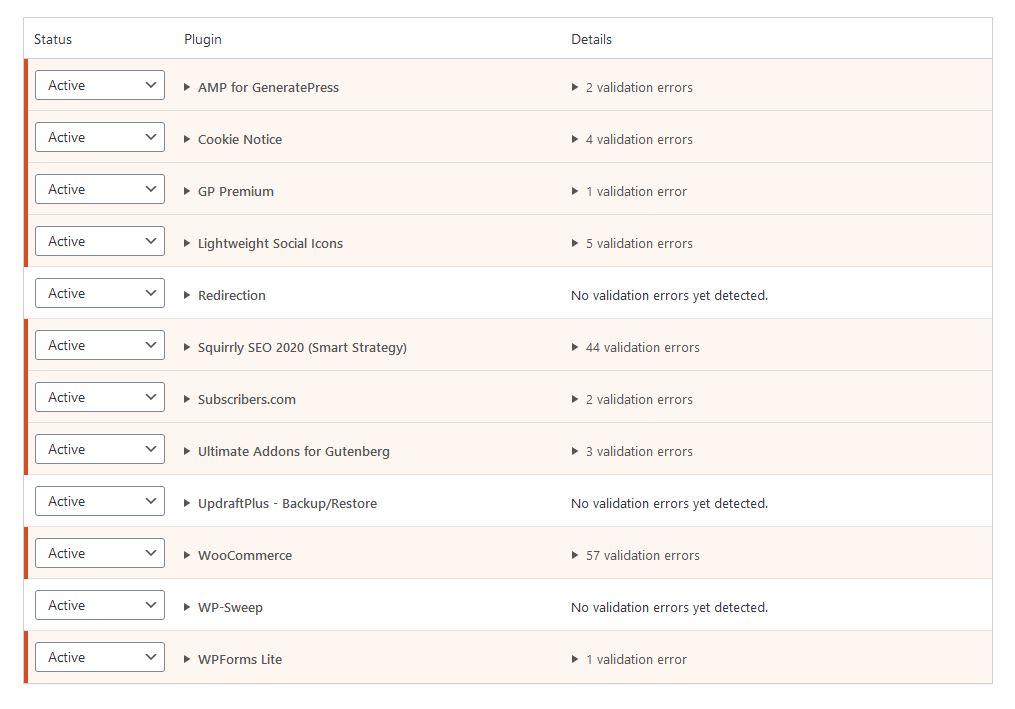Expand the Lightweight Social Icons plugin row
This screenshot has height=709, width=1015.
click(263, 243)
